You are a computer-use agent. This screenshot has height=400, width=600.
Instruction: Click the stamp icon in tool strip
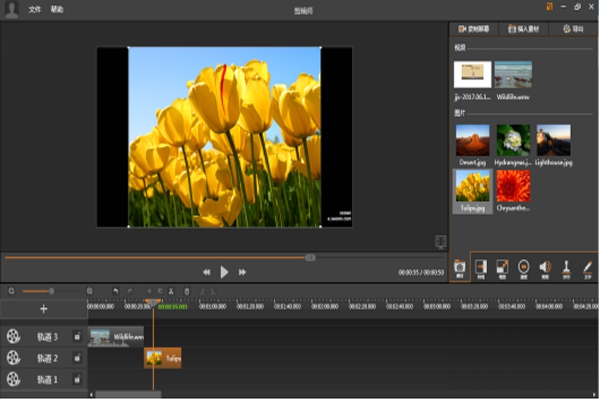point(566,267)
